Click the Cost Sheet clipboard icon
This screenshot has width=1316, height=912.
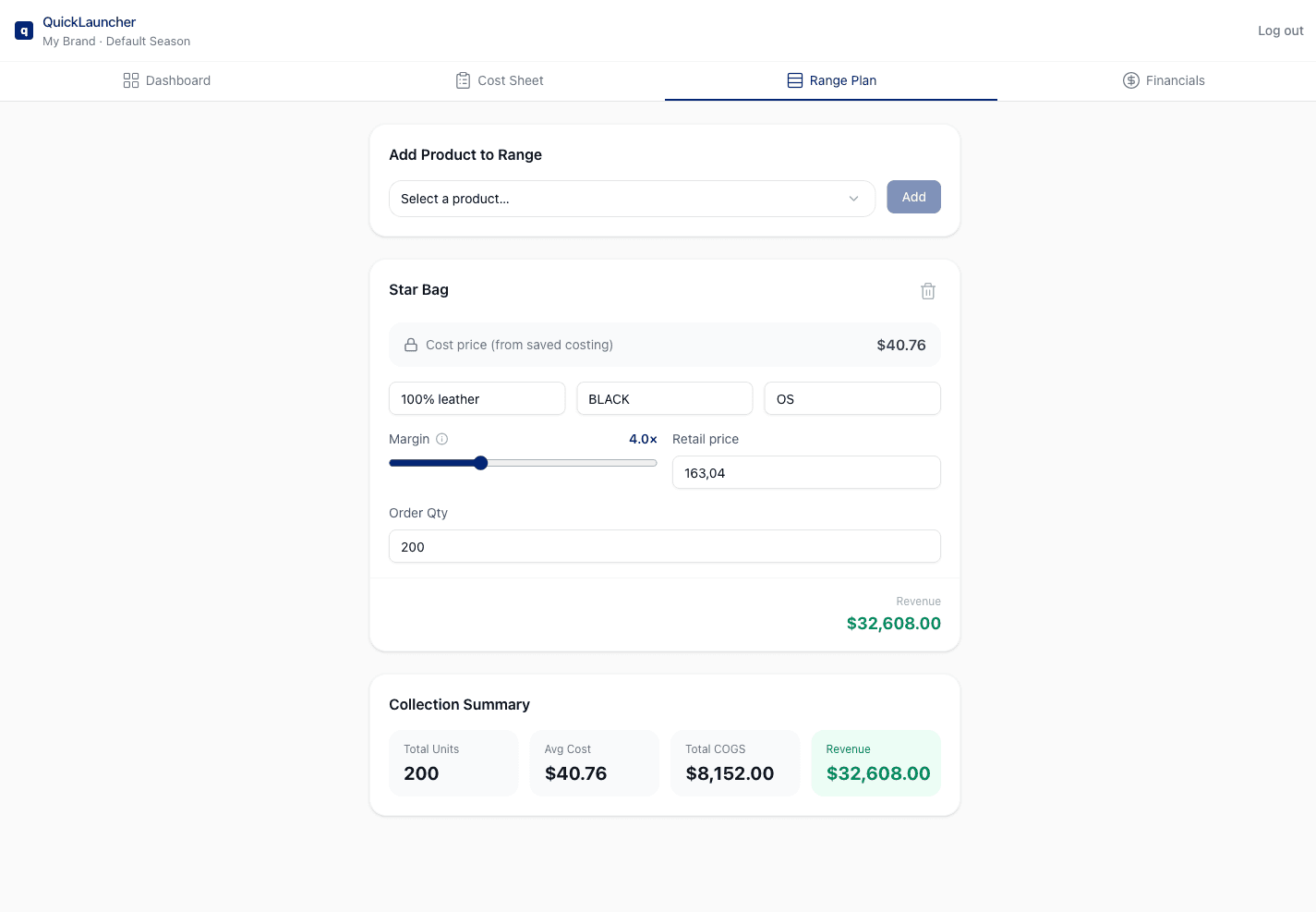(463, 80)
